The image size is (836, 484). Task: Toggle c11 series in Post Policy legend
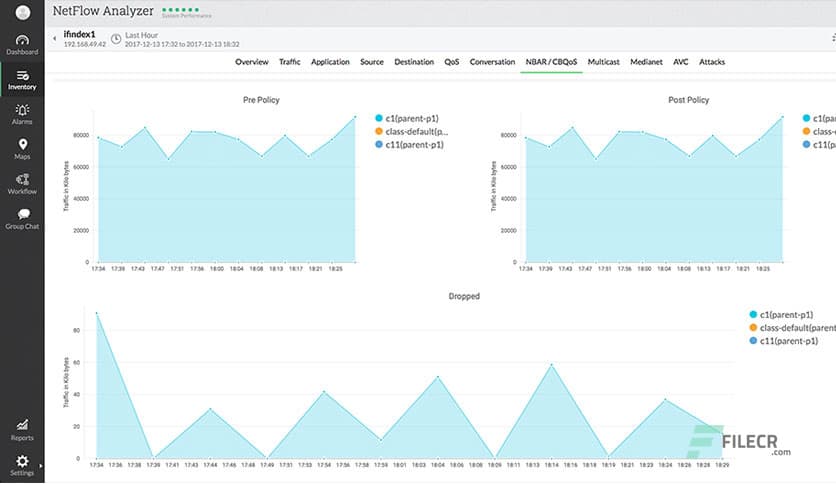click(x=819, y=144)
